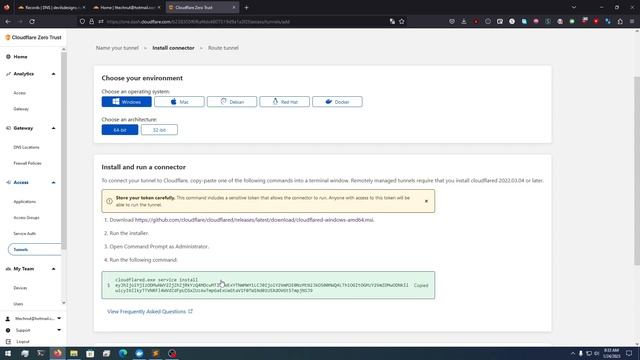
Task: Show hidden system tray icons
Action: click(x=573, y=353)
